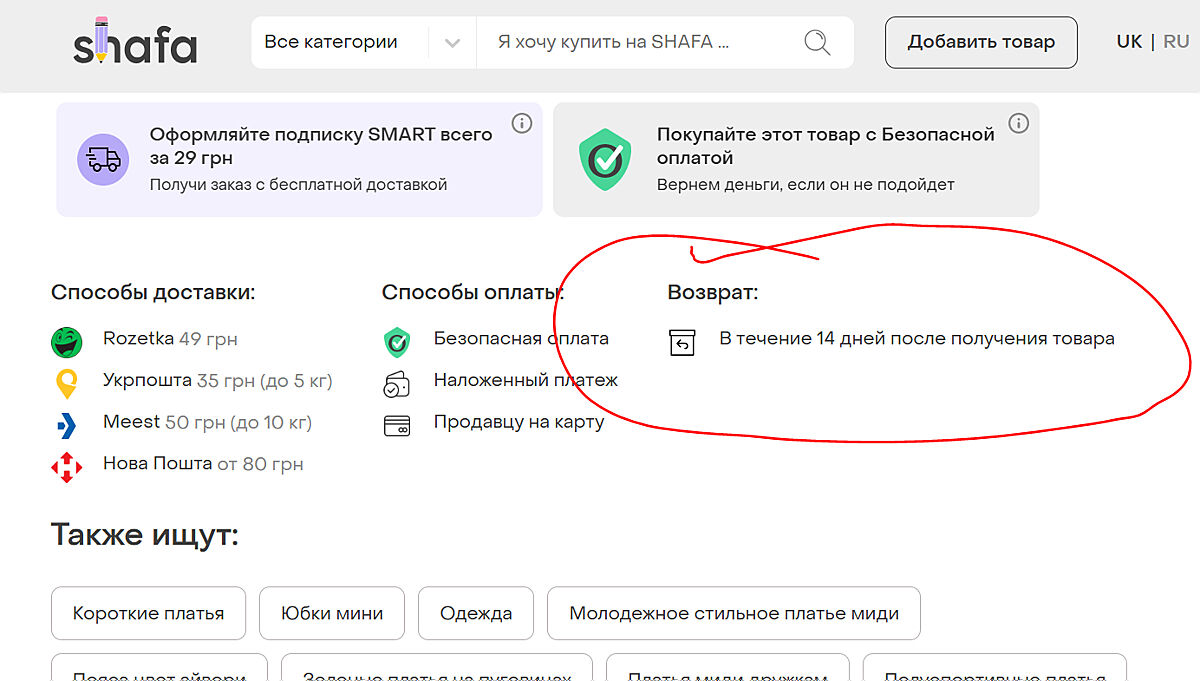Click the return box icon under Возврат

coord(682,342)
